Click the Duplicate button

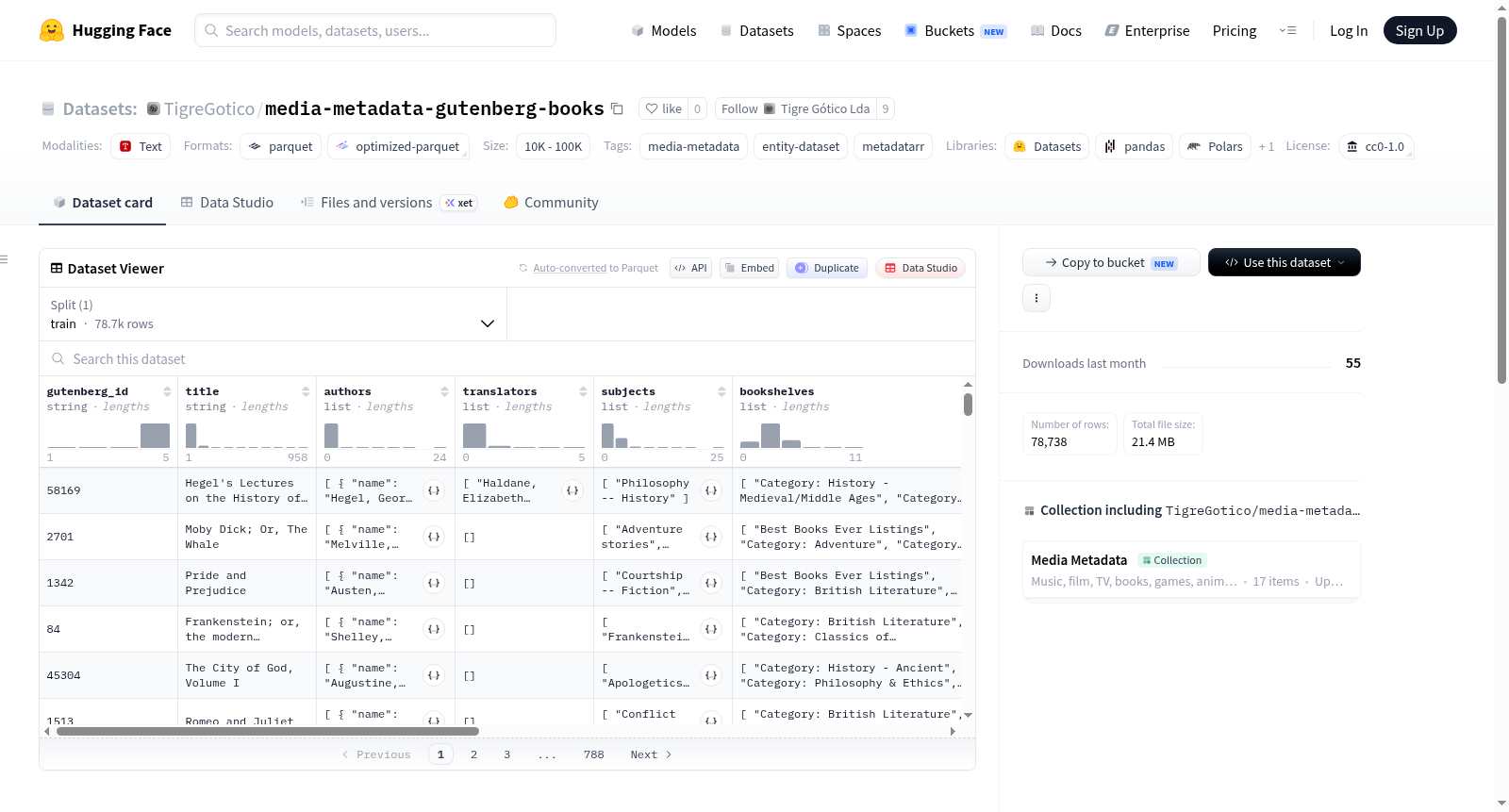point(827,268)
